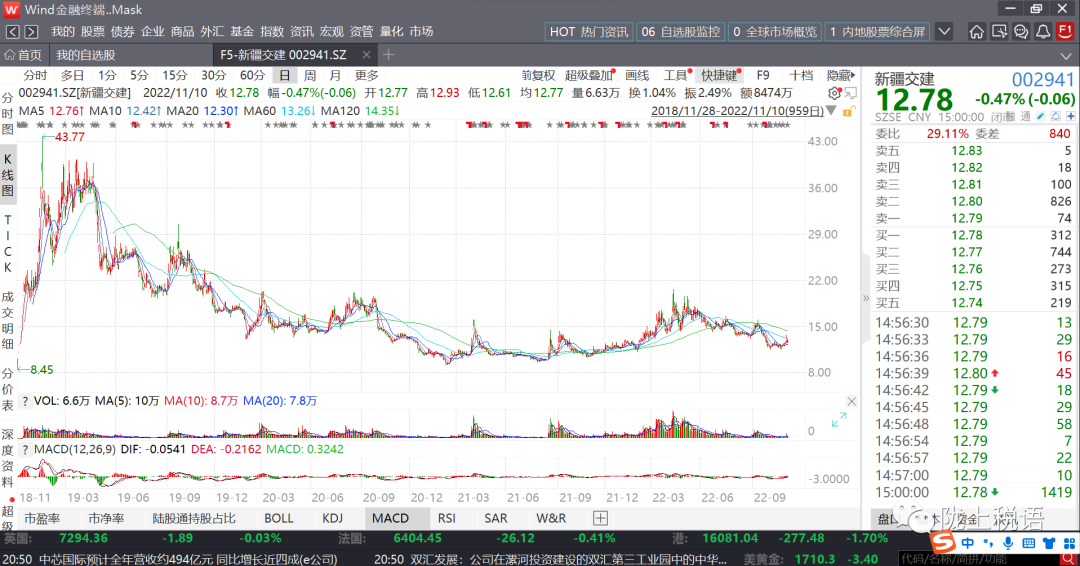Screen dimensions: 1080x566
Task: Switch to the 首页 tab
Action: (23, 55)
